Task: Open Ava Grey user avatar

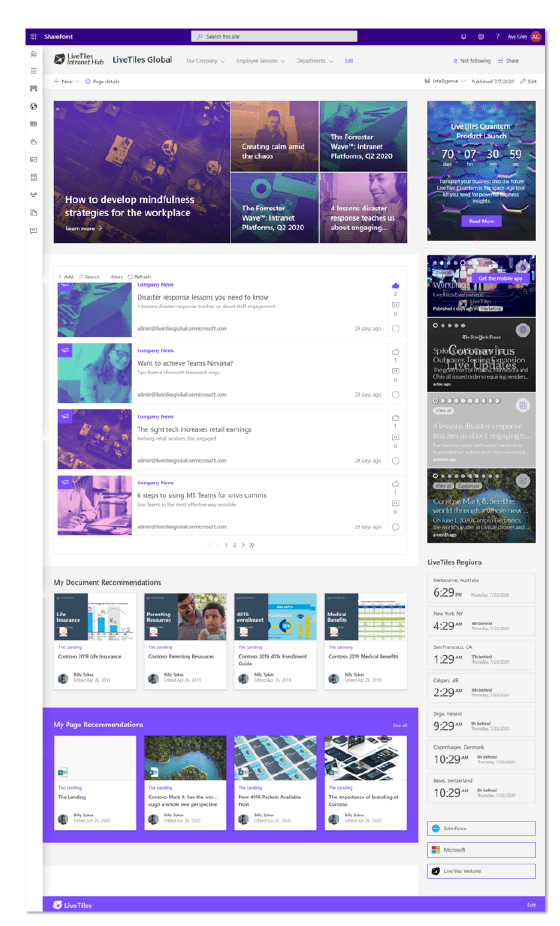Action: (535, 37)
